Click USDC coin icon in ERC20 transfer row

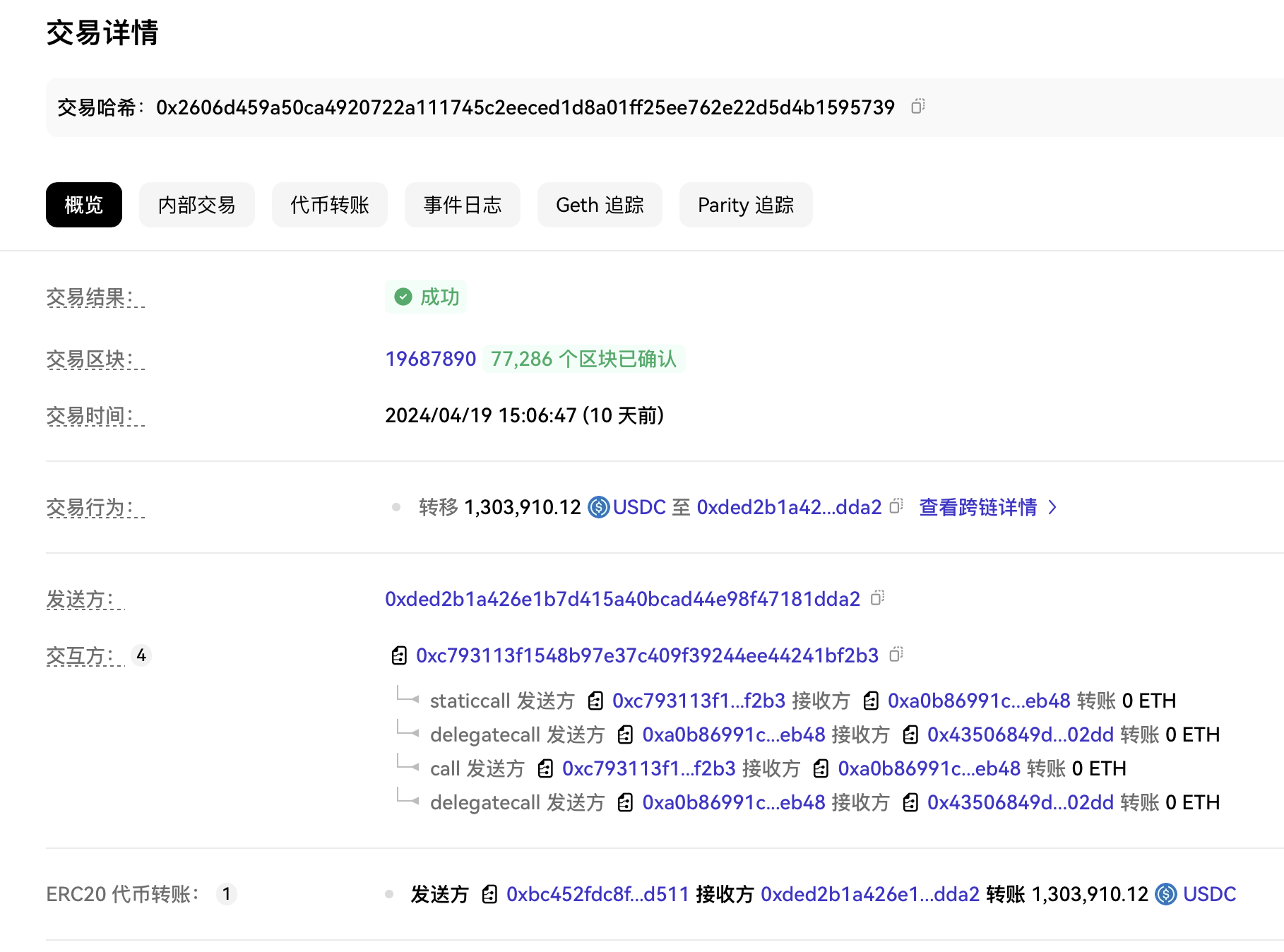[x=1165, y=894]
